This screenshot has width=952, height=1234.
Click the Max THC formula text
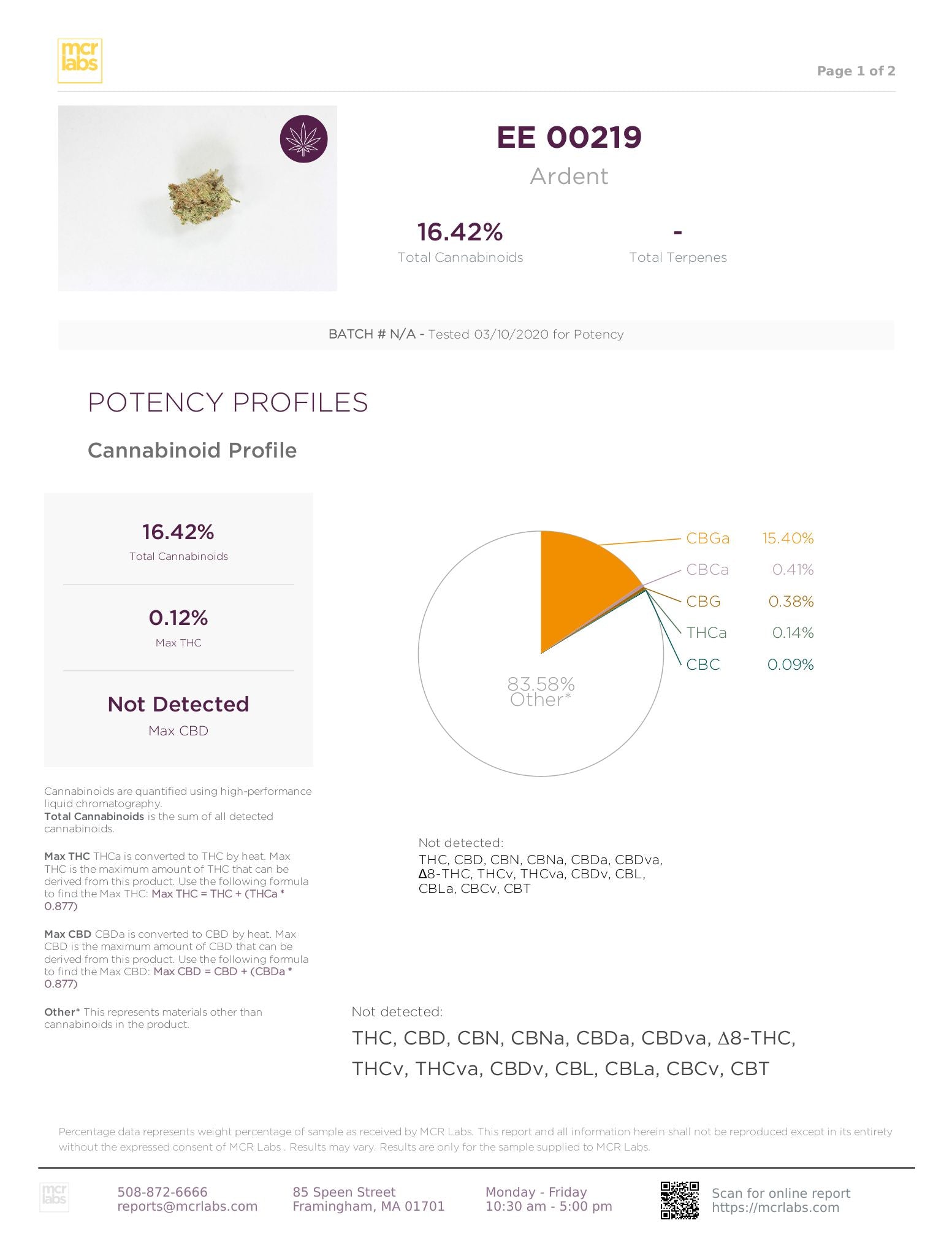tap(218, 894)
